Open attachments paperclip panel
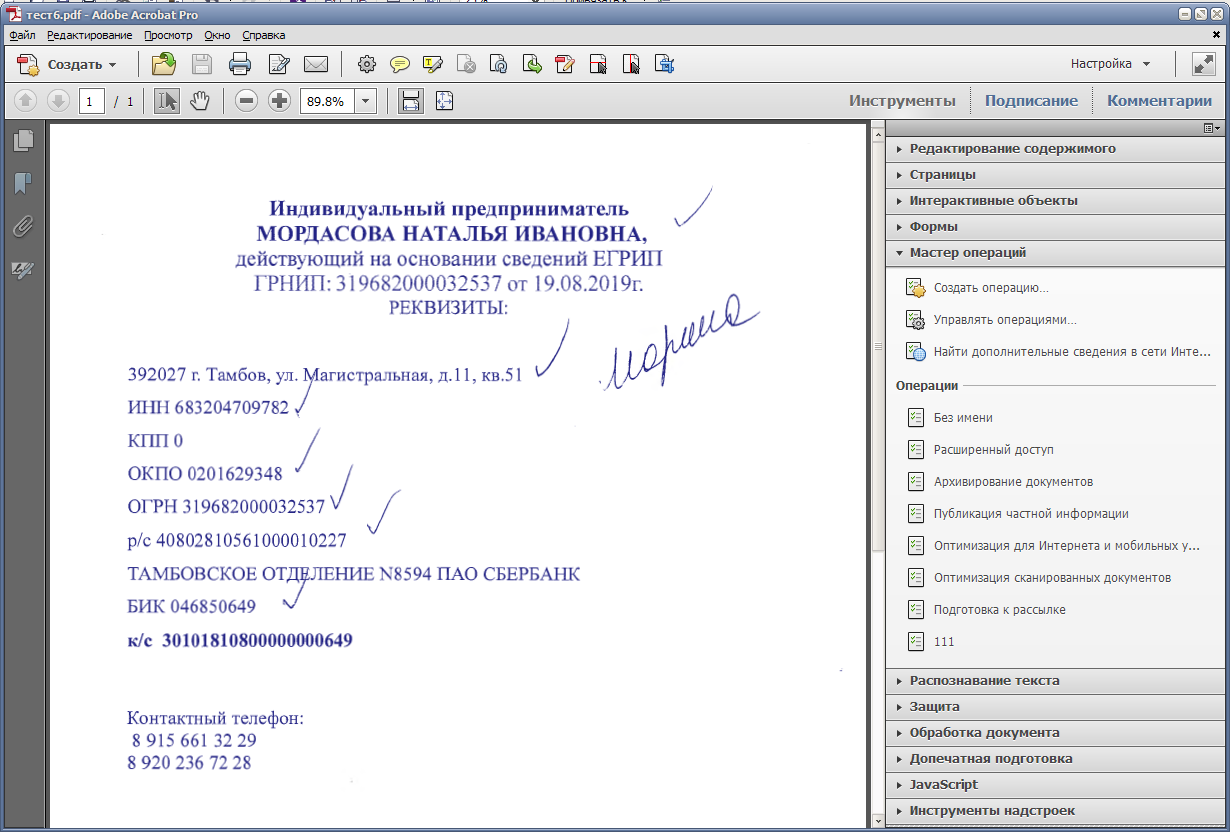Viewport: 1230px width, 832px height. pos(23,227)
